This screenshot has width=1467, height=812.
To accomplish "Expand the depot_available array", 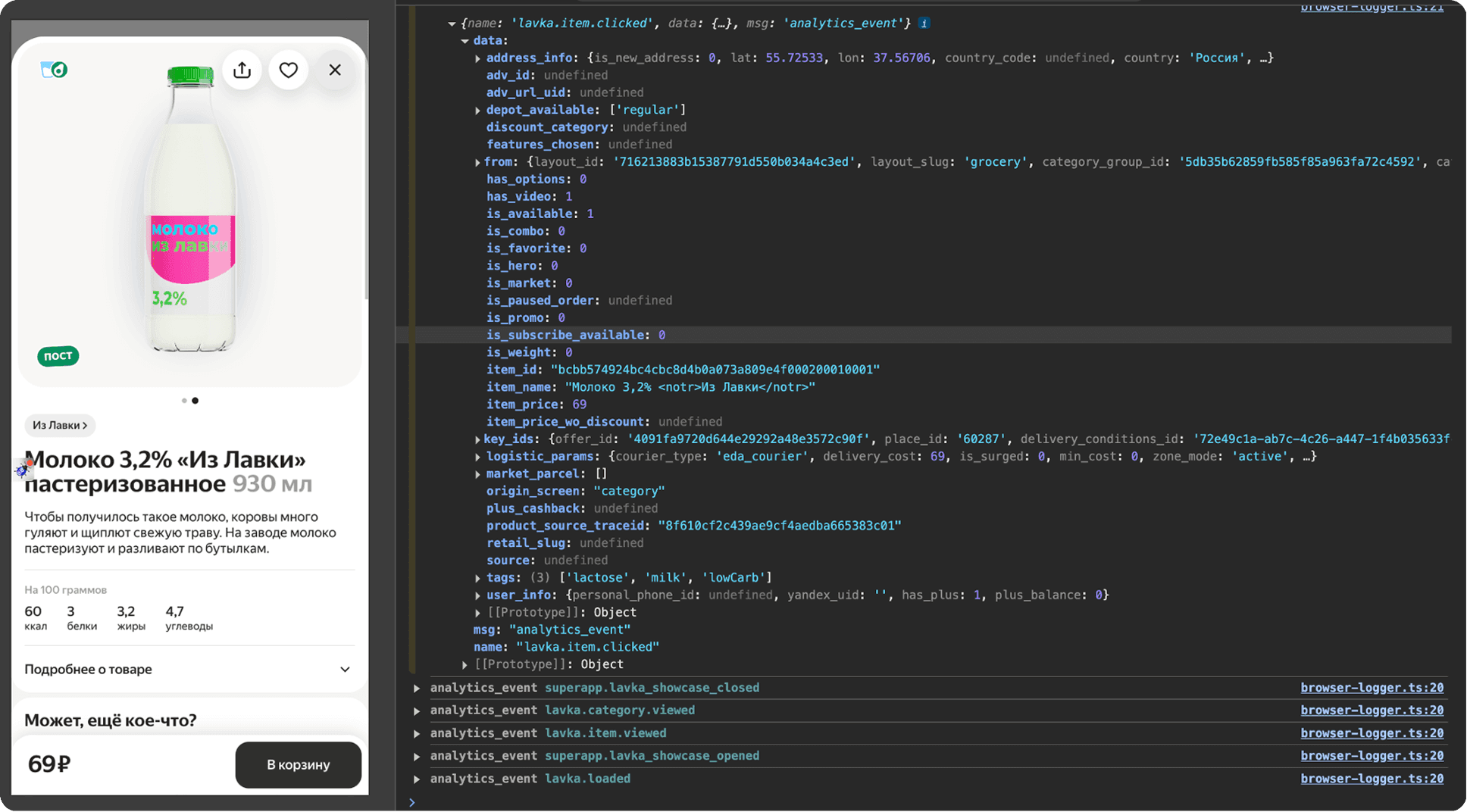I will click(477, 111).
